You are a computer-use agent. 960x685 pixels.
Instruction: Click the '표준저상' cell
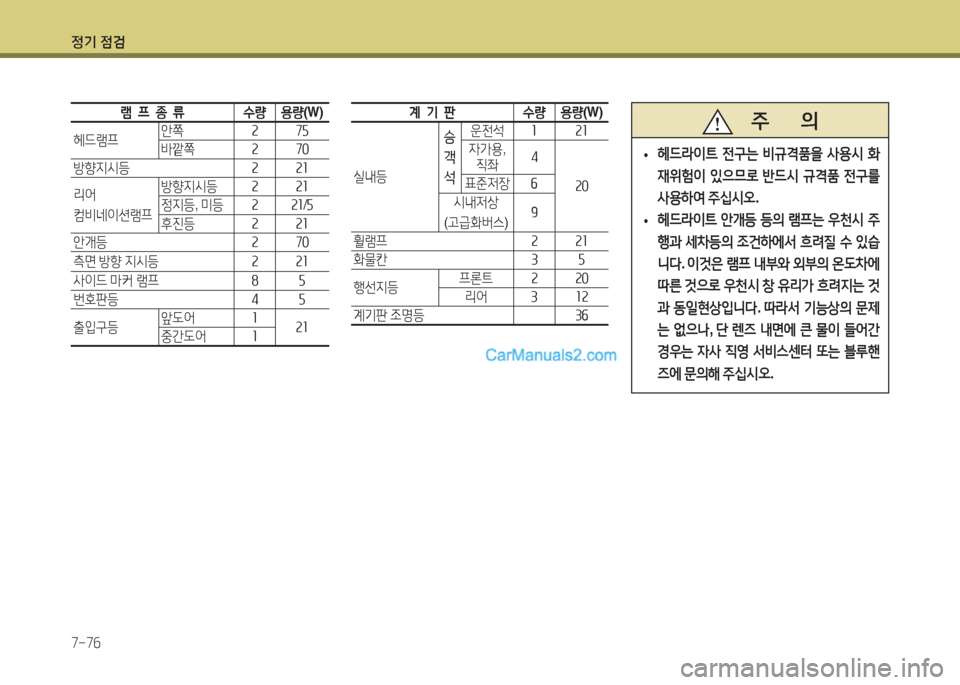(487, 184)
